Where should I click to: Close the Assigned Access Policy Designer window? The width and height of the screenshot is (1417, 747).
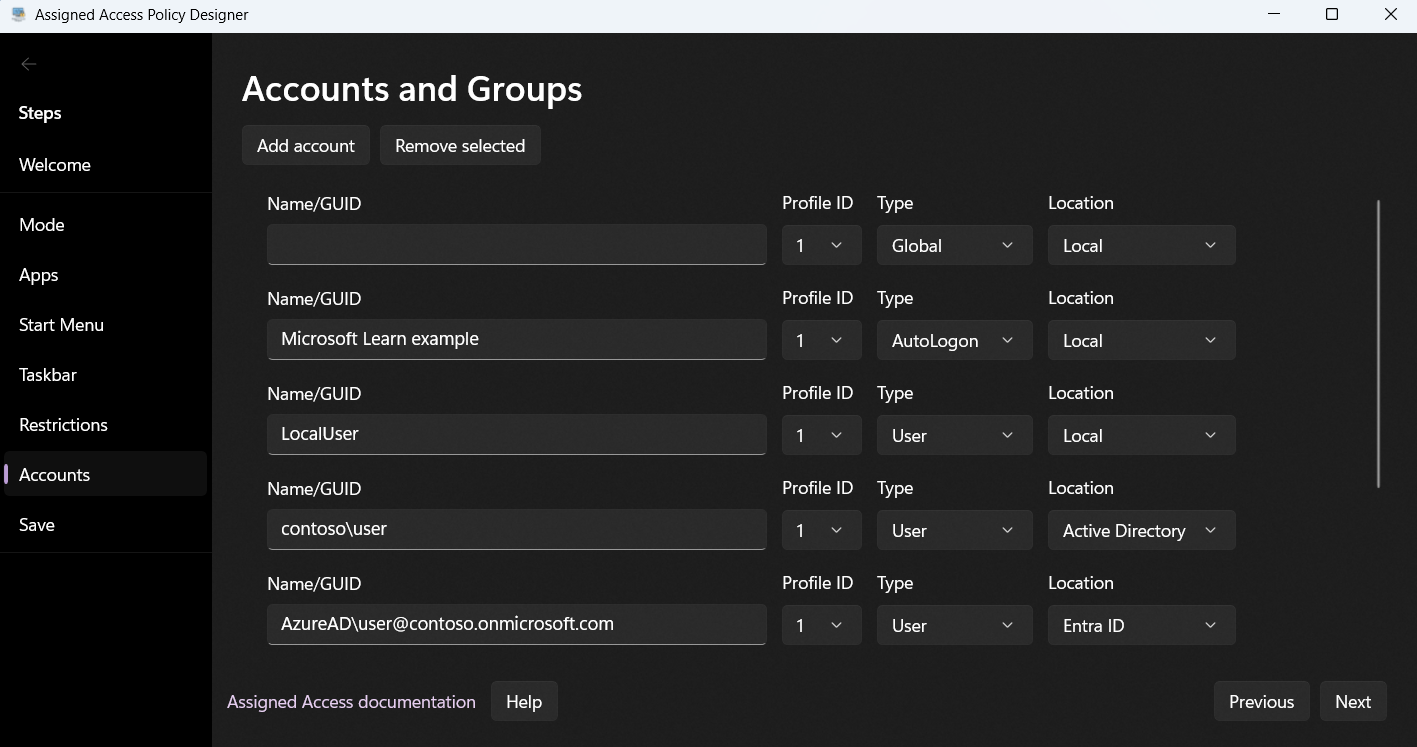coord(1390,15)
